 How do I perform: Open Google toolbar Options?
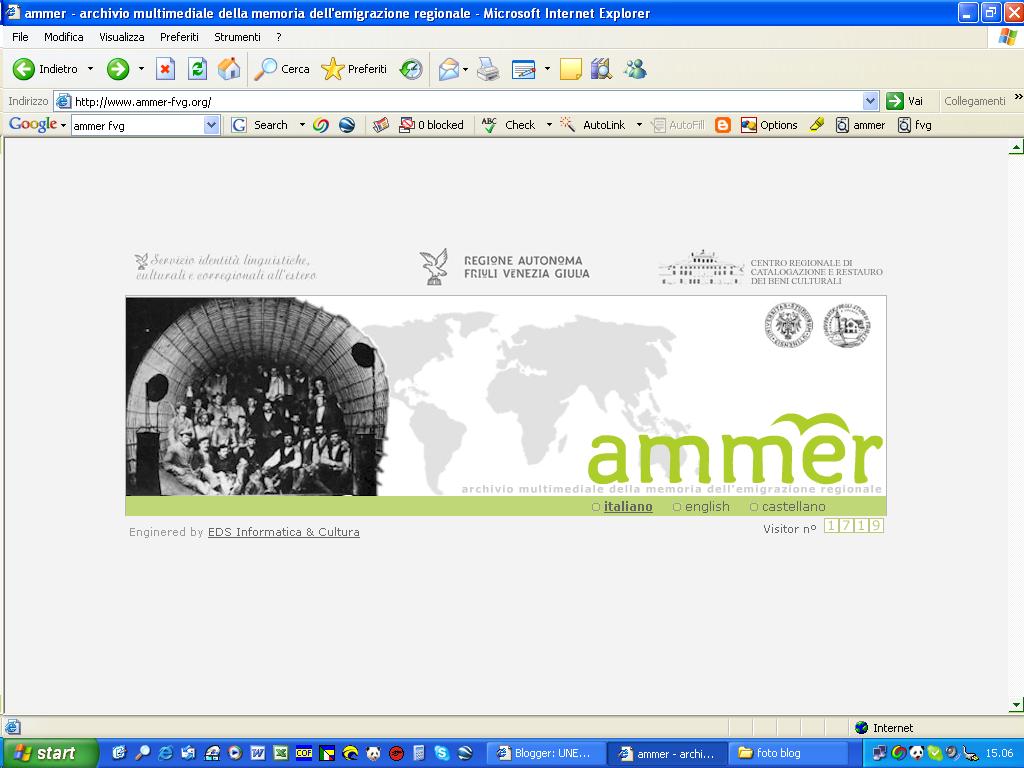click(x=769, y=125)
